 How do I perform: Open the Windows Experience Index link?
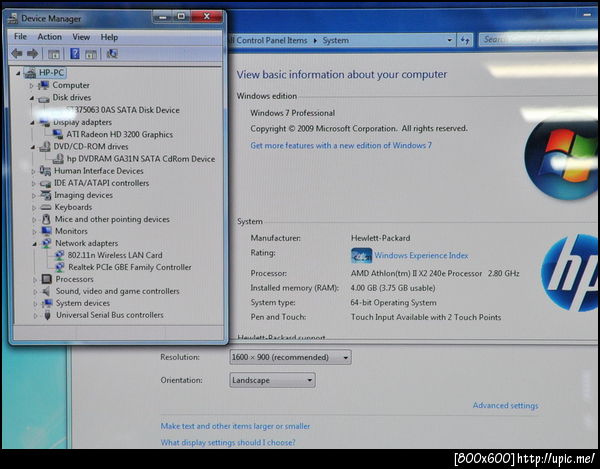coord(421,255)
